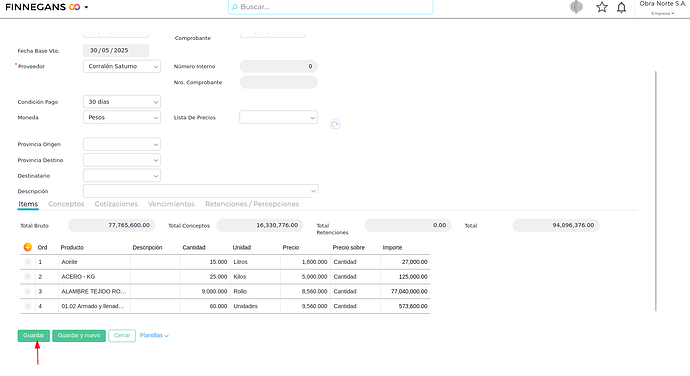690x376 pixels.
Task: Click the price 9,560.000 cell
Action: click(305, 306)
